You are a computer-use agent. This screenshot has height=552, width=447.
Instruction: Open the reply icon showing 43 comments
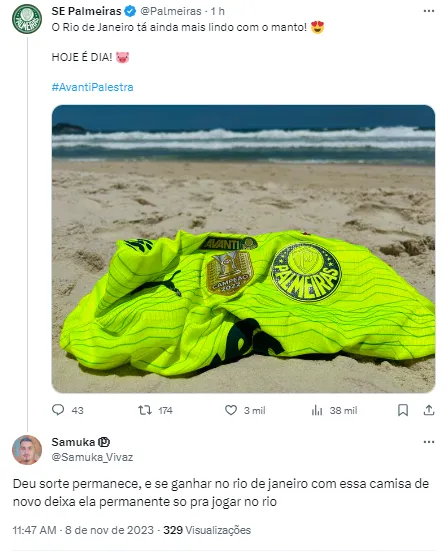58,410
